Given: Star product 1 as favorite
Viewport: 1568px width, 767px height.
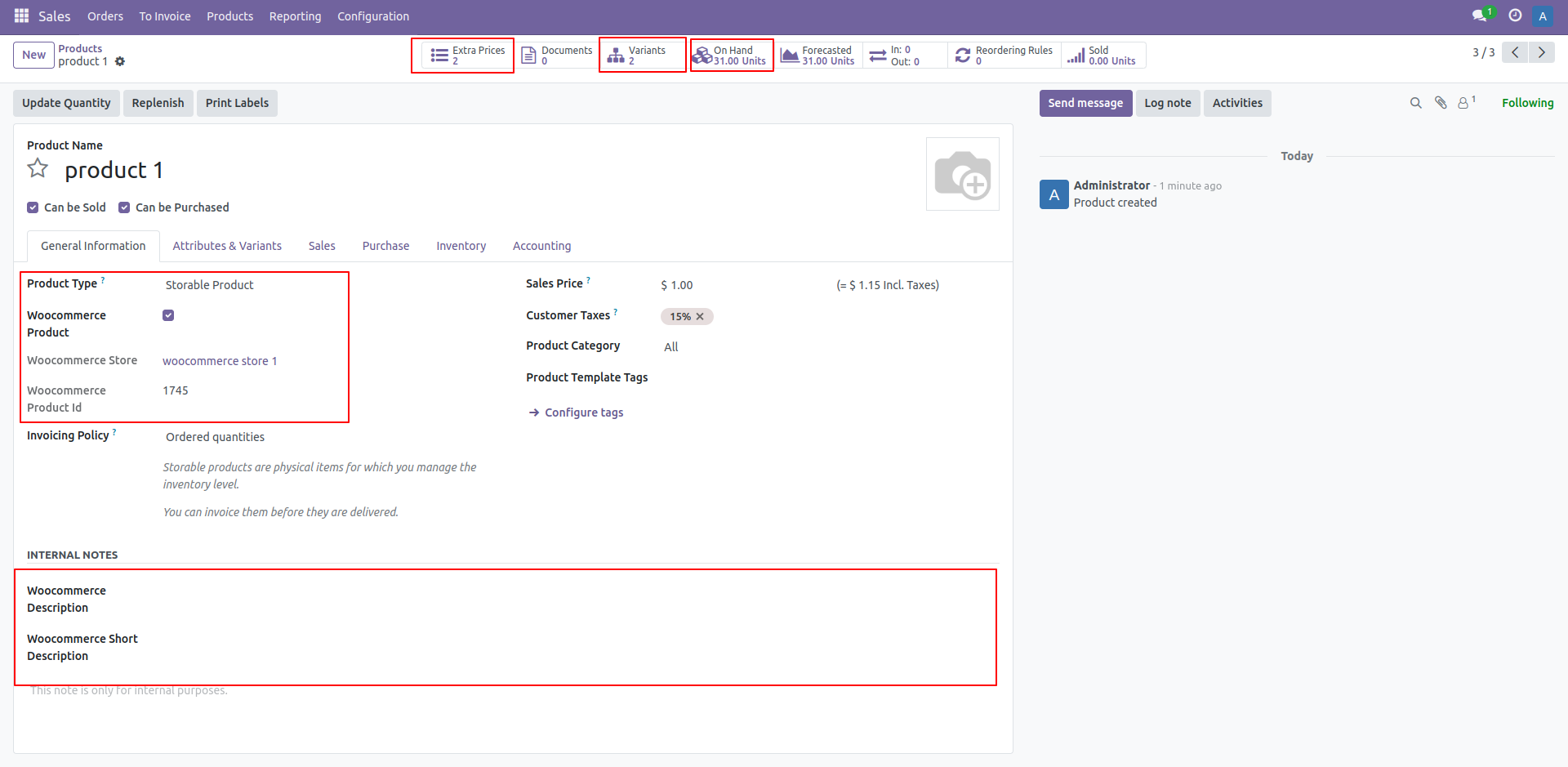Looking at the screenshot, I should (37, 167).
